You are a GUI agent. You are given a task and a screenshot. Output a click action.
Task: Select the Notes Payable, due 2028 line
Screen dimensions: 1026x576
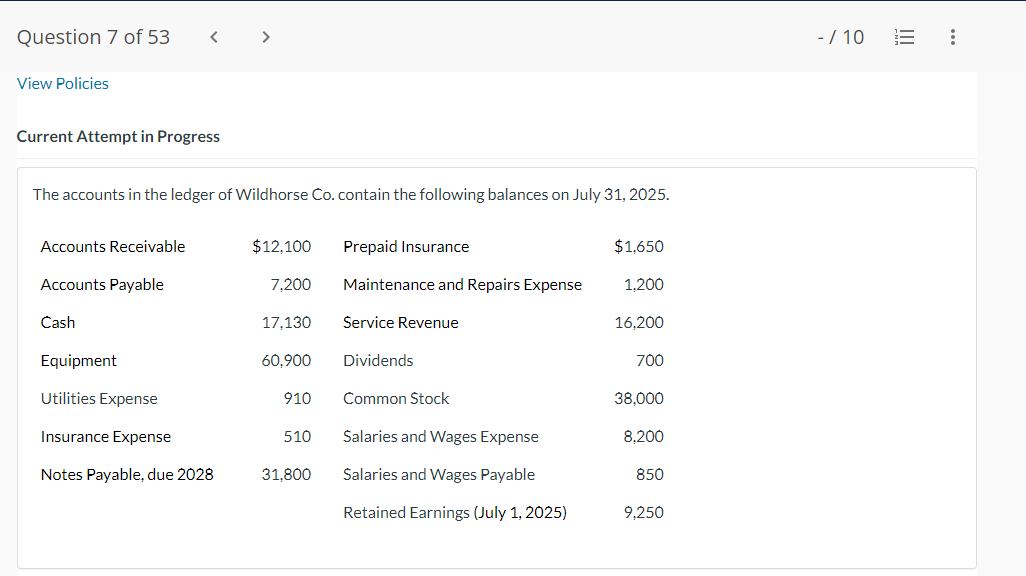pyautogui.click(x=127, y=474)
